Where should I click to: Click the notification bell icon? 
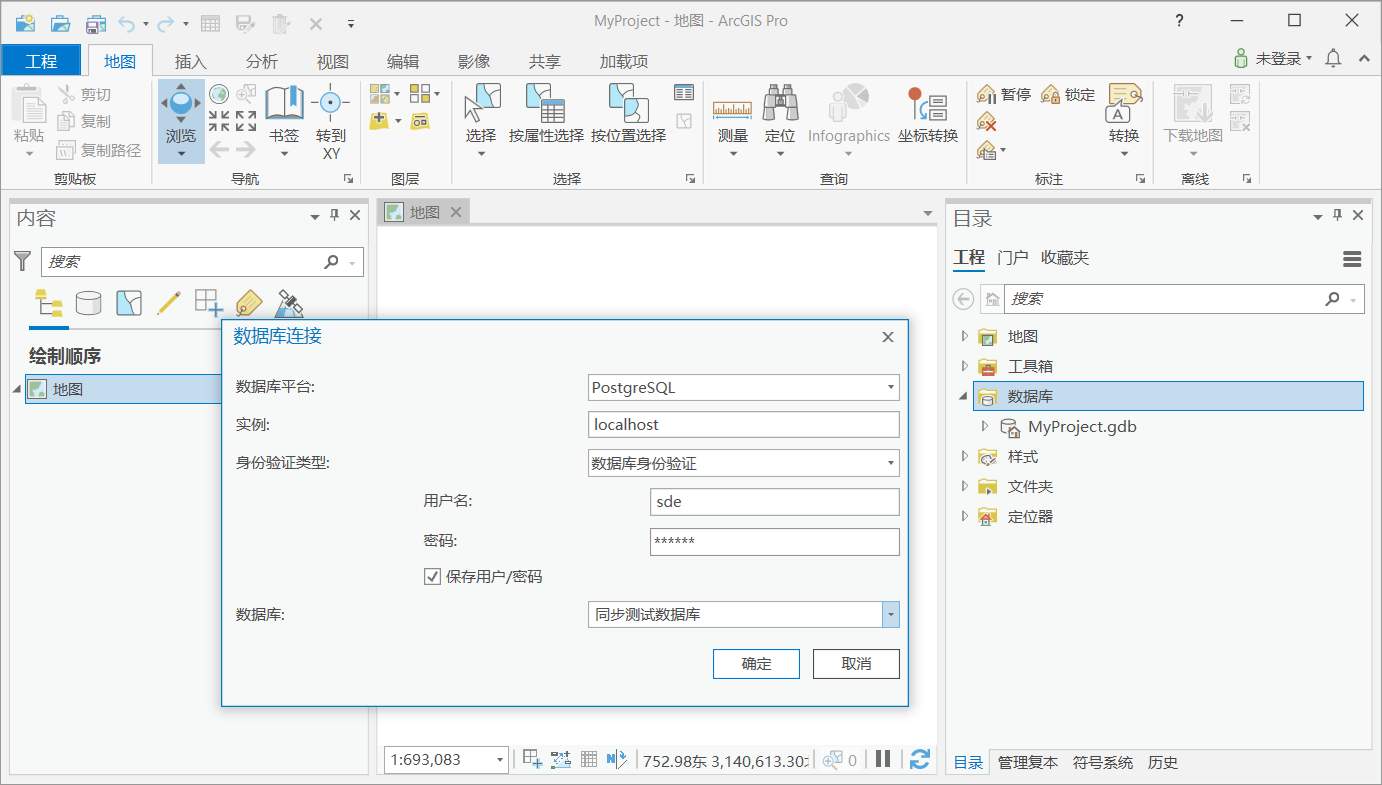click(x=1333, y=59)
